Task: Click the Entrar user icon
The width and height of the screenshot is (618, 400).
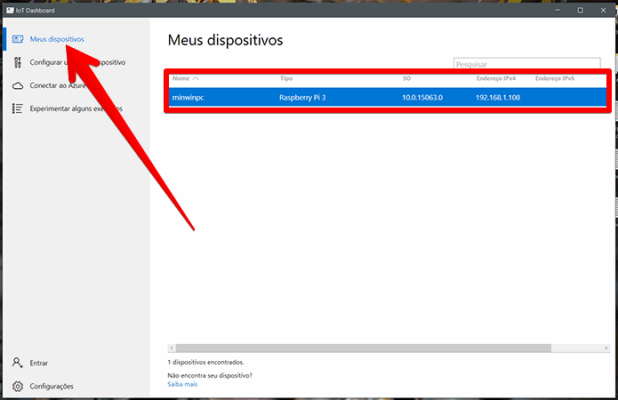Action: (17, 363)
